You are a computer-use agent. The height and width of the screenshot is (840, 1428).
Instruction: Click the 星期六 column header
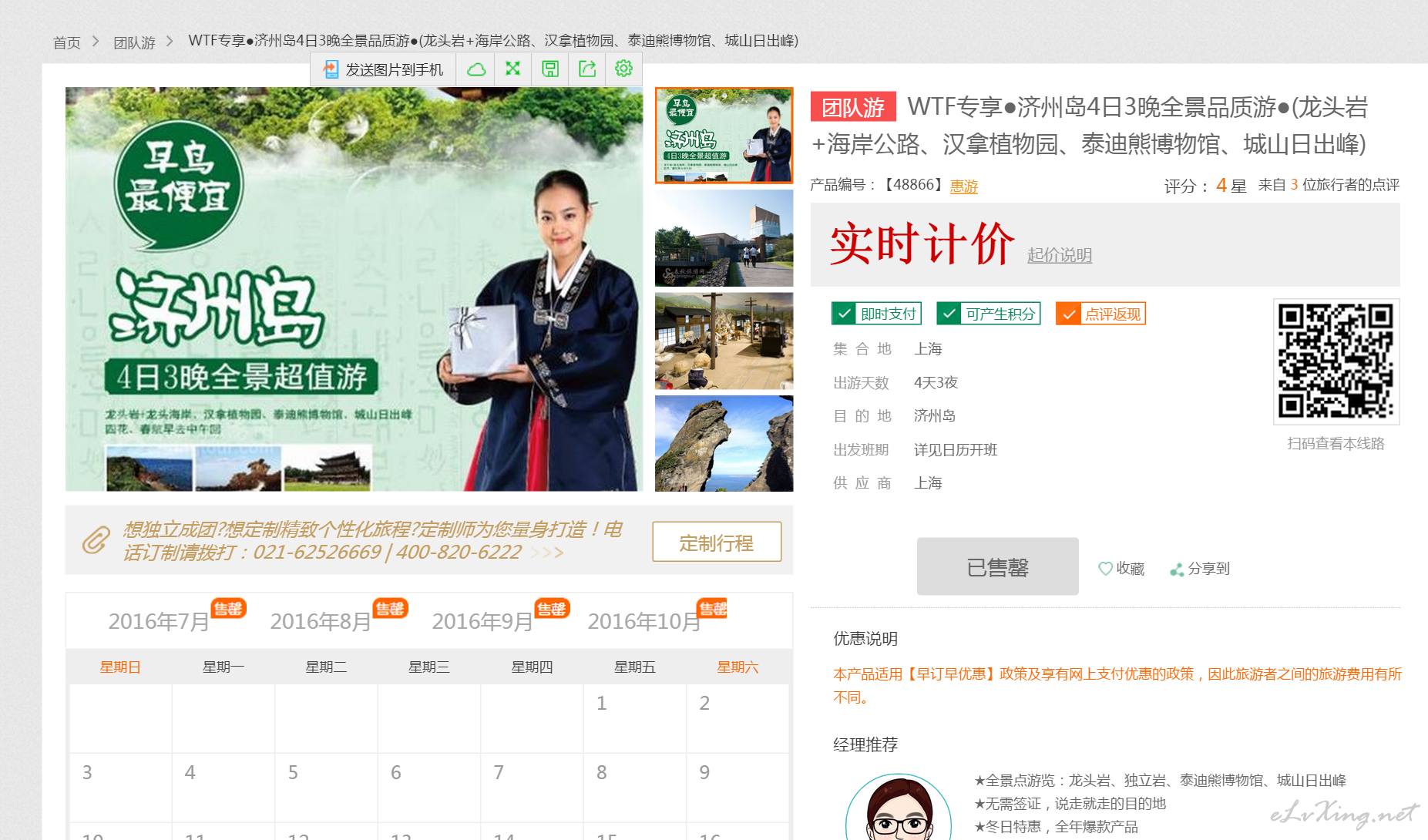(x=738, y=667)
